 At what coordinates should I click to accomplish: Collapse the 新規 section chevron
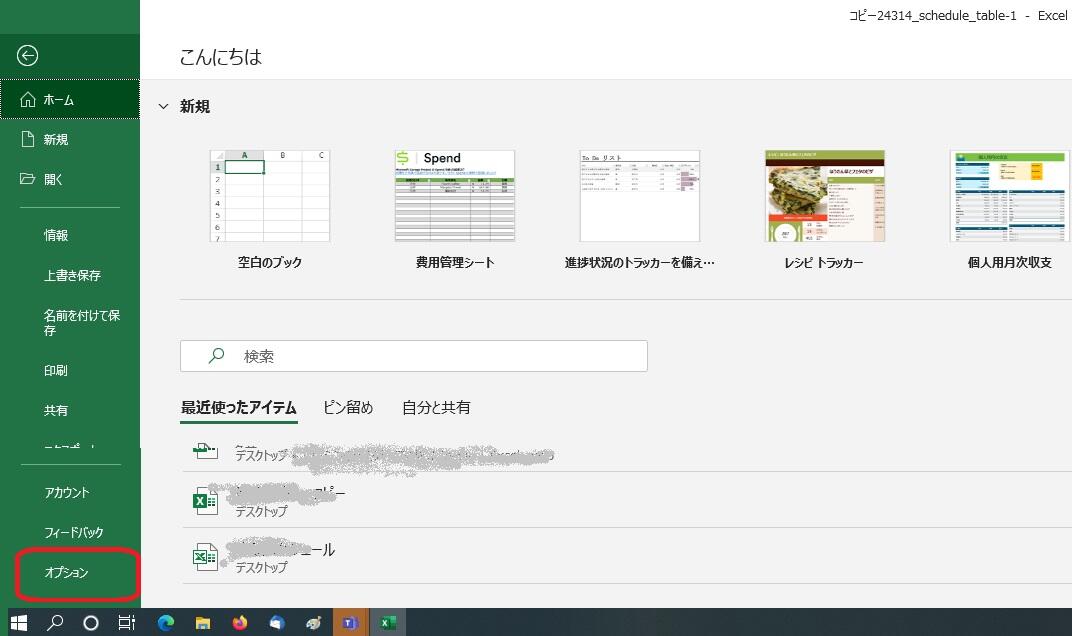(x=164, y=107)
